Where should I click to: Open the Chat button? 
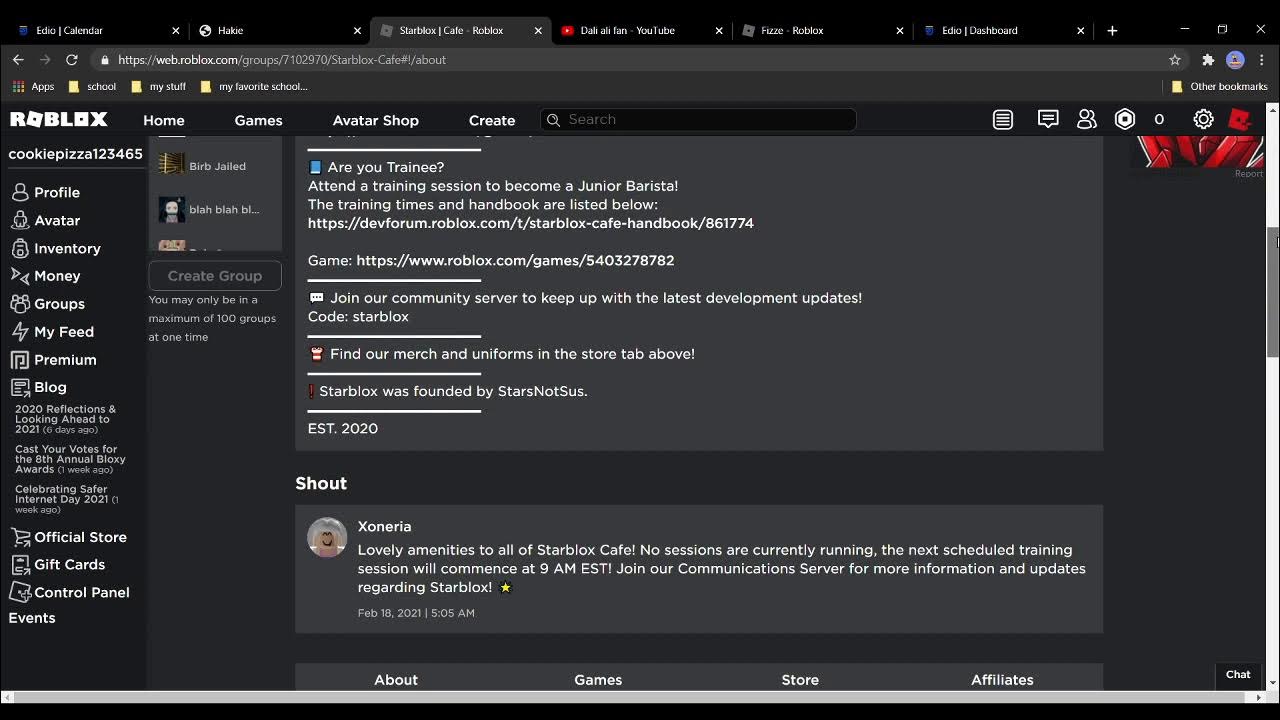click(x=1238, y=674)
